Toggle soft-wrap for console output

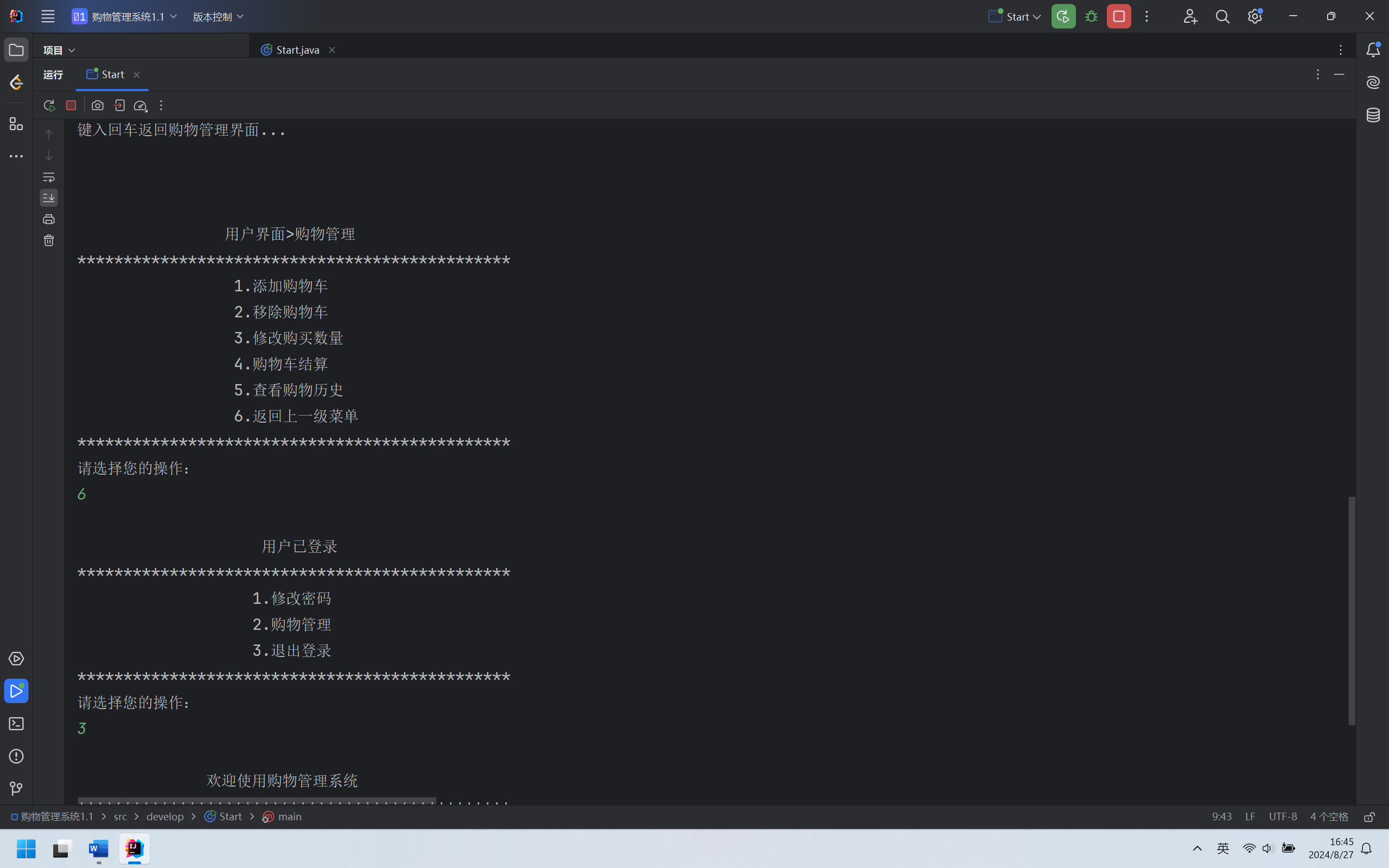pos(49,177)
